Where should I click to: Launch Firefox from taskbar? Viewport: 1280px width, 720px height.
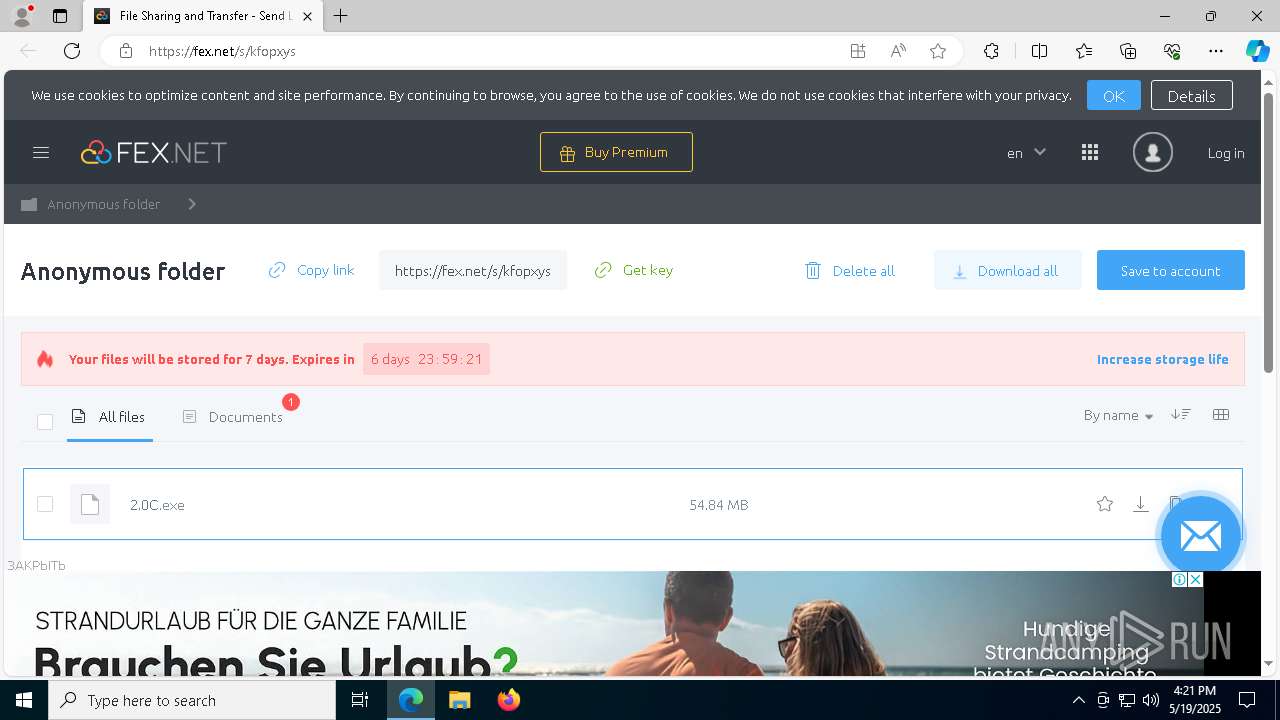point(509,700)
